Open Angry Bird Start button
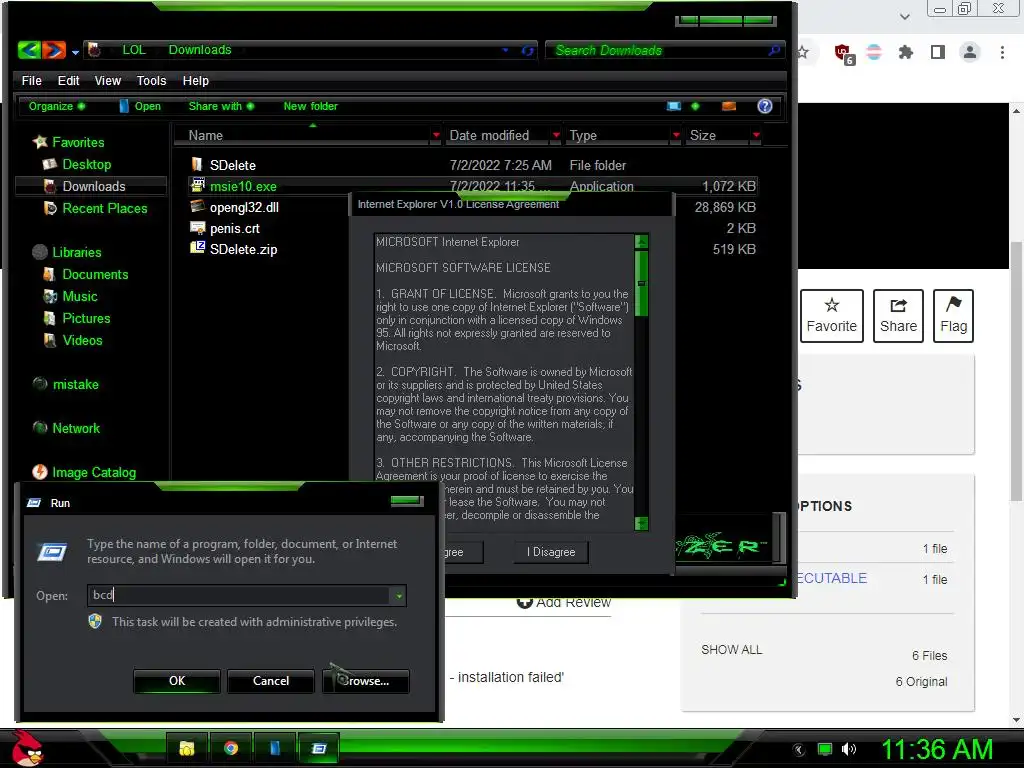The image size is (1024, 768). pyautogui.click(x=26, y=748)
